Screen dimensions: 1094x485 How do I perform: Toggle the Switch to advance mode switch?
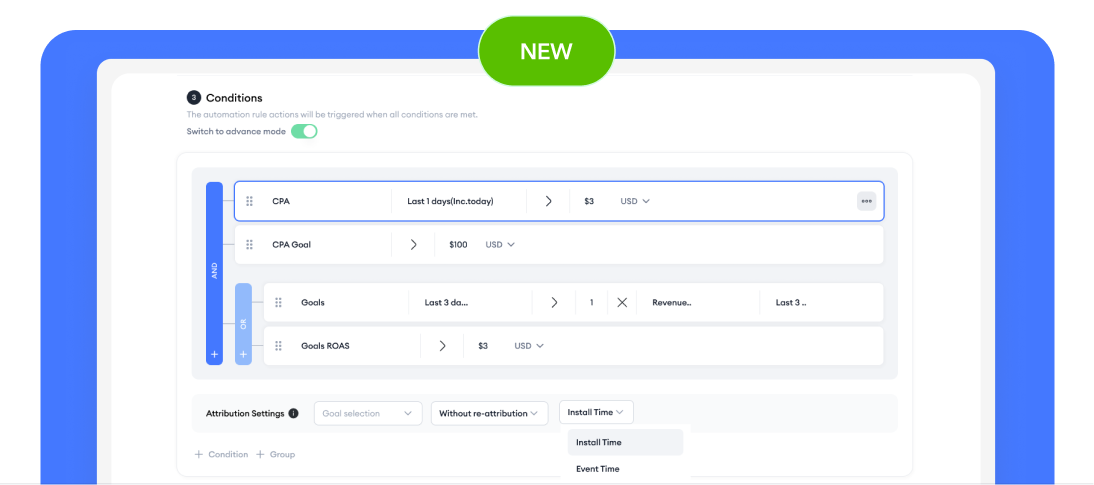[x=304, y=131]
